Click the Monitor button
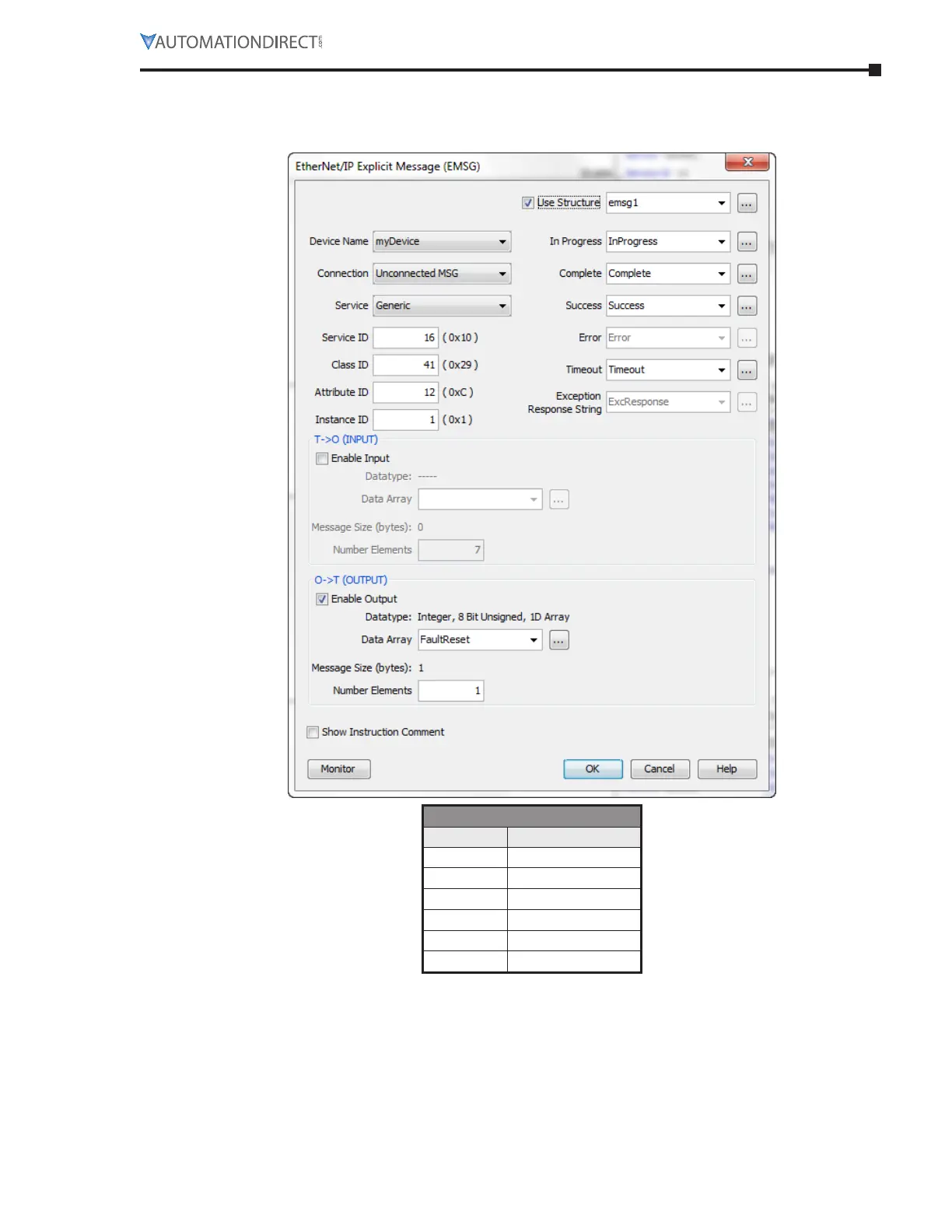 point(338,769)
